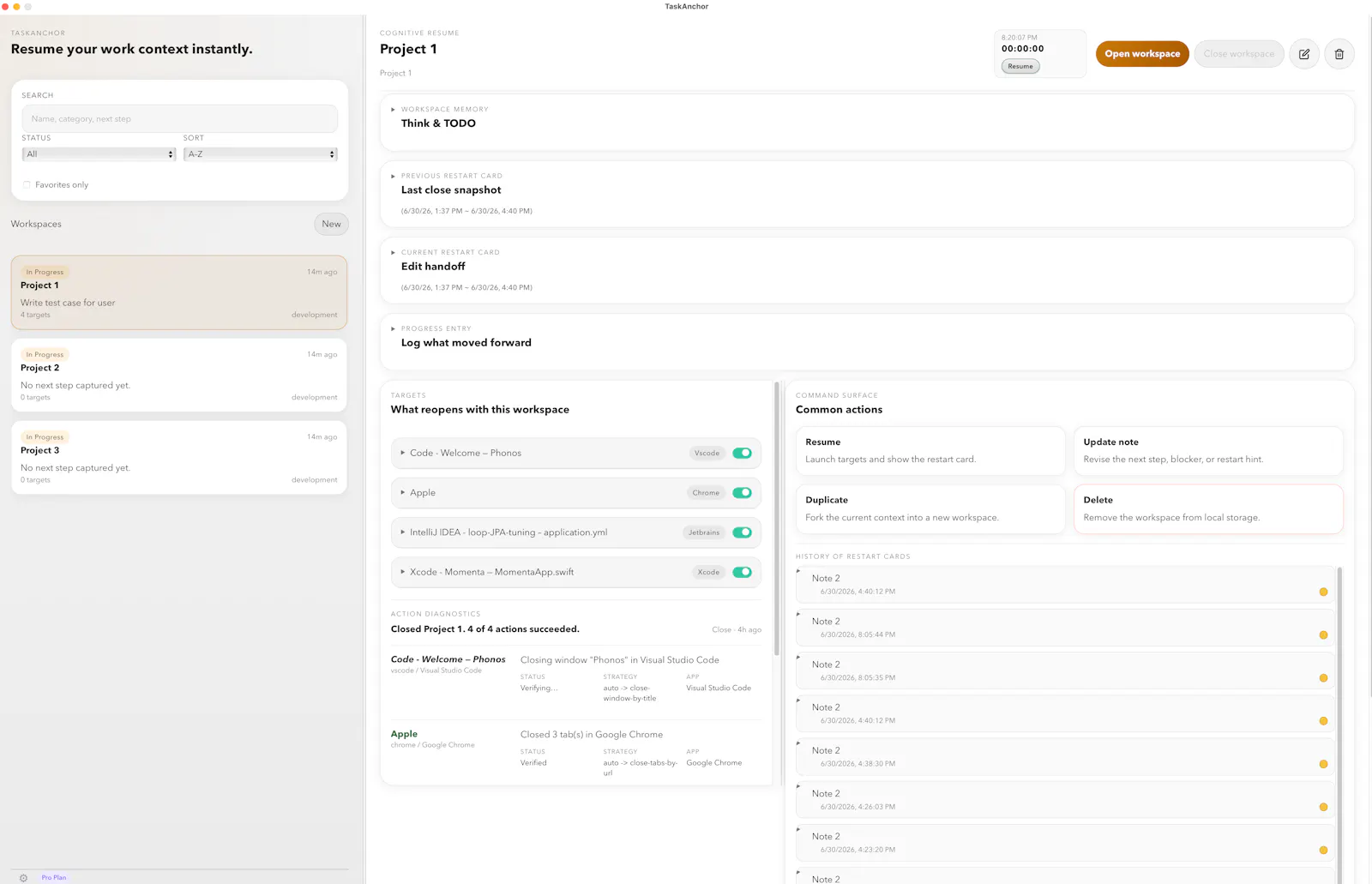1372x884 pixels.
Task: Select the Project 2 workspace card
Action: pos(179,375)
